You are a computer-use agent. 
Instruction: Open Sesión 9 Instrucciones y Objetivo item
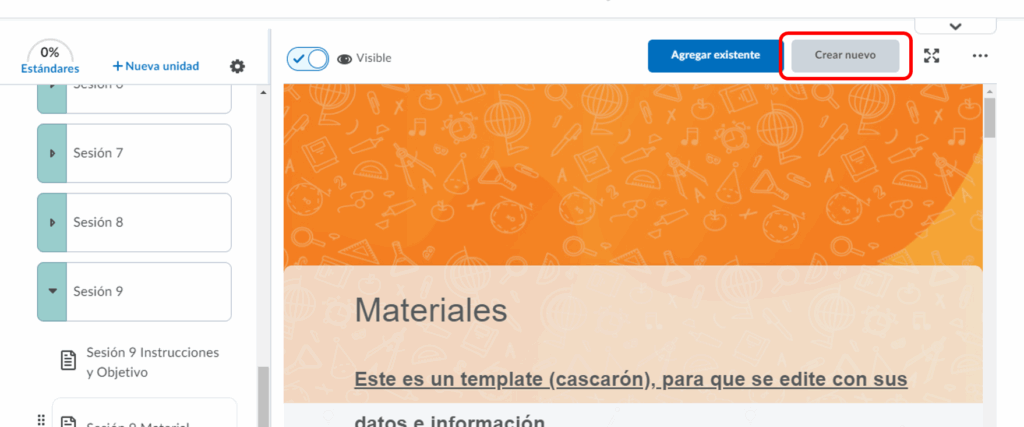coord(152,362)
